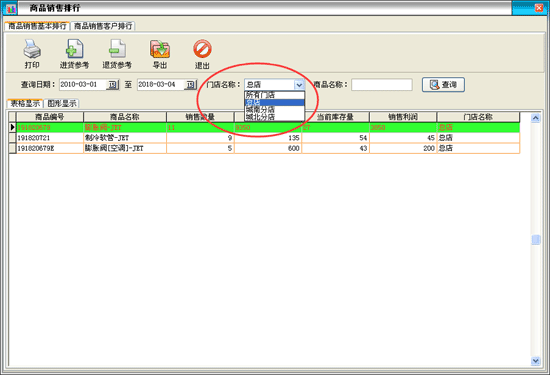550x375 pixels.
Task: Open the end date calendar picker
Action: (x=190, y=85)
